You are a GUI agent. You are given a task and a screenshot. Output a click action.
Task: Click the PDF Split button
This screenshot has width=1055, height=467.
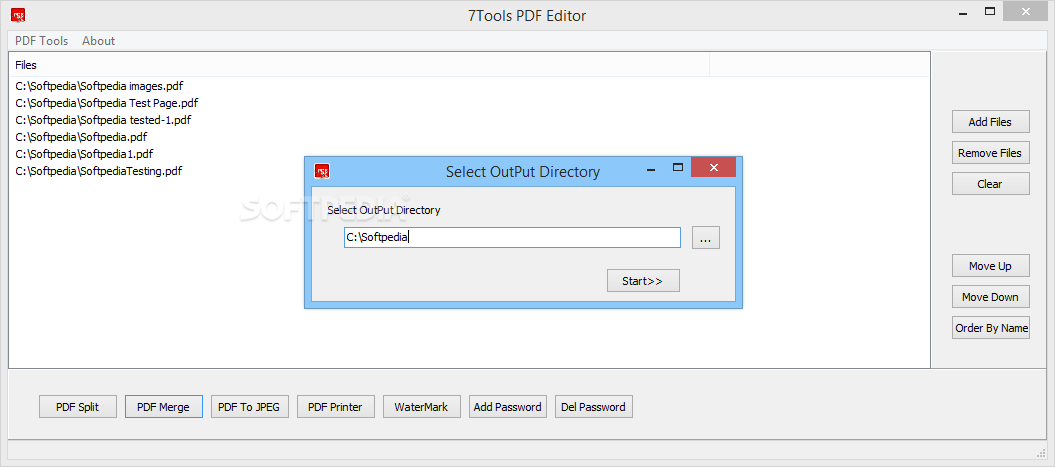(x=77, y=406)
